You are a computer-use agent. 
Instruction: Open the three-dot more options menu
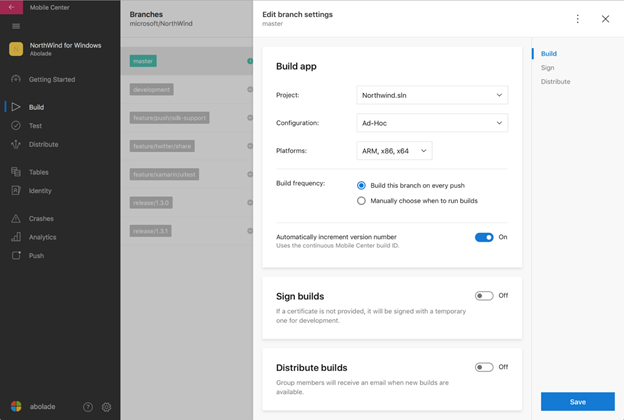tap(577, 19)
